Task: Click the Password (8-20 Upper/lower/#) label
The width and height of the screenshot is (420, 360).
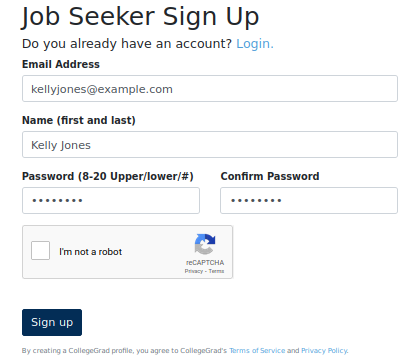Action: [108, 176]
